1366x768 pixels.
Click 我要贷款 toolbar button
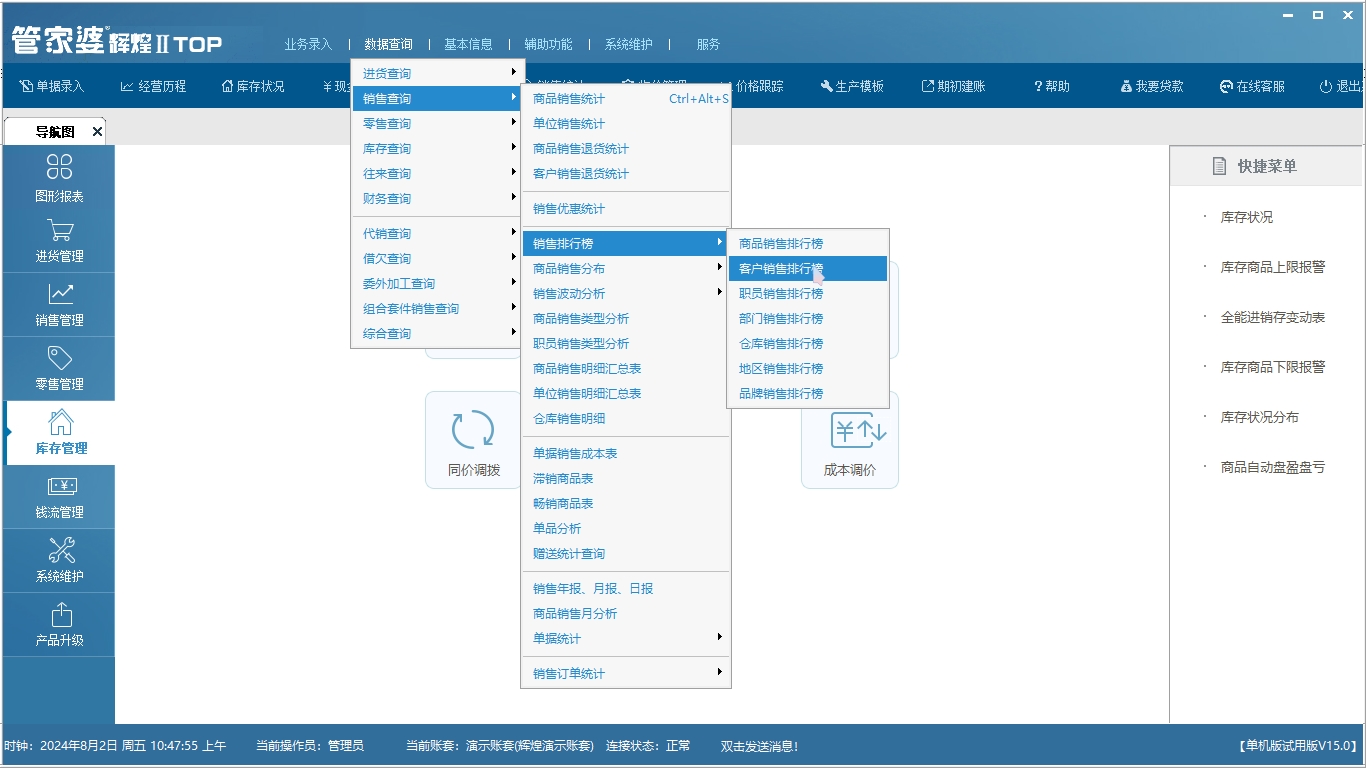[x=1152, y=86]
